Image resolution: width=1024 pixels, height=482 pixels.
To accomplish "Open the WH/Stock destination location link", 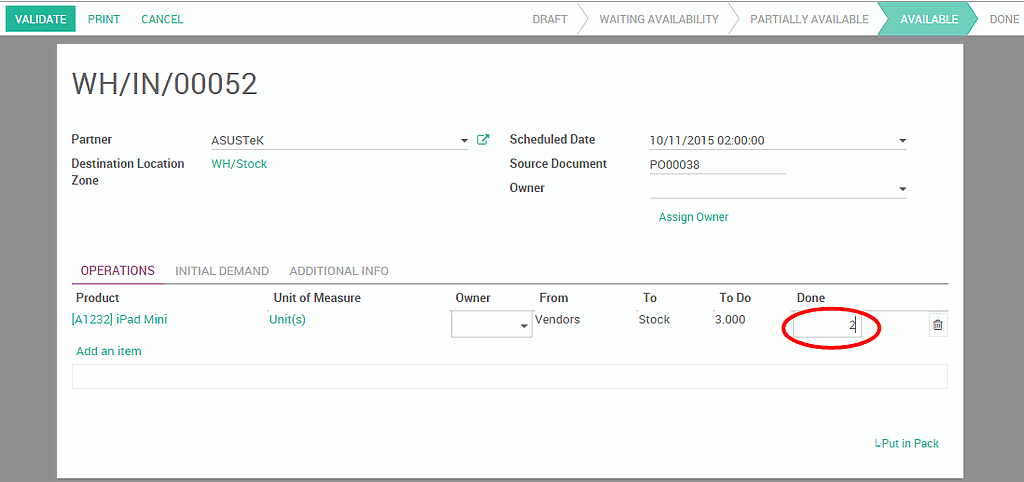I will (239, 164).
